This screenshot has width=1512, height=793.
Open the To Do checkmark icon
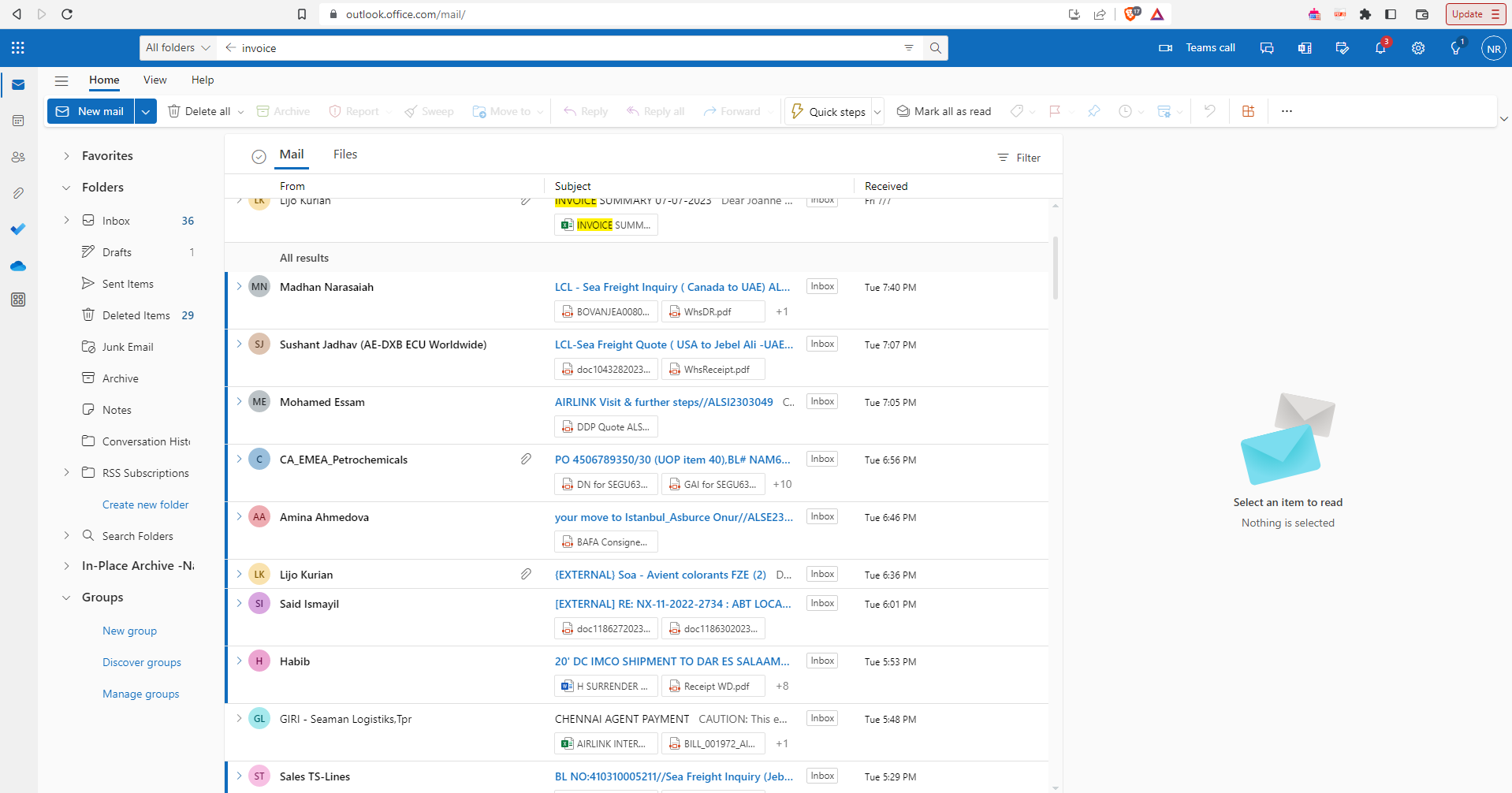18,229
